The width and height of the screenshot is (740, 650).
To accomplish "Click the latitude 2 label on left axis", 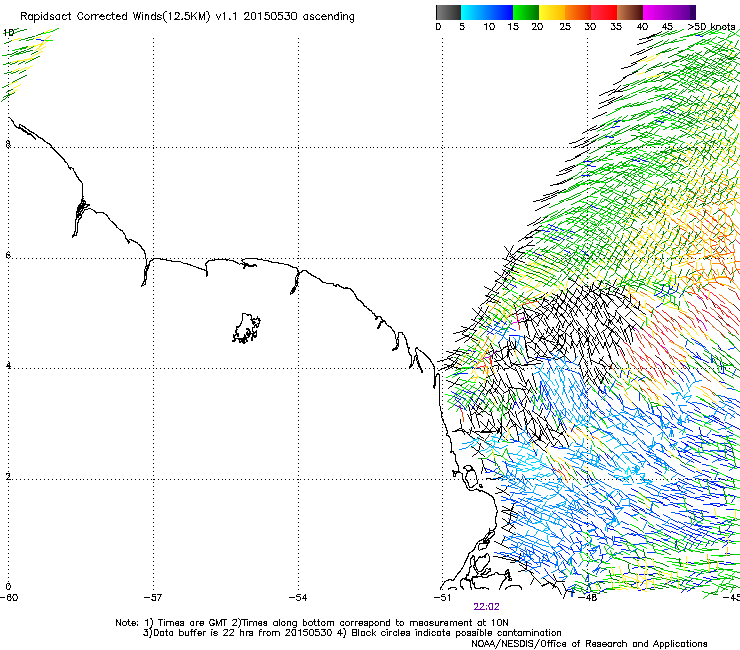I will tap(8, 477).
